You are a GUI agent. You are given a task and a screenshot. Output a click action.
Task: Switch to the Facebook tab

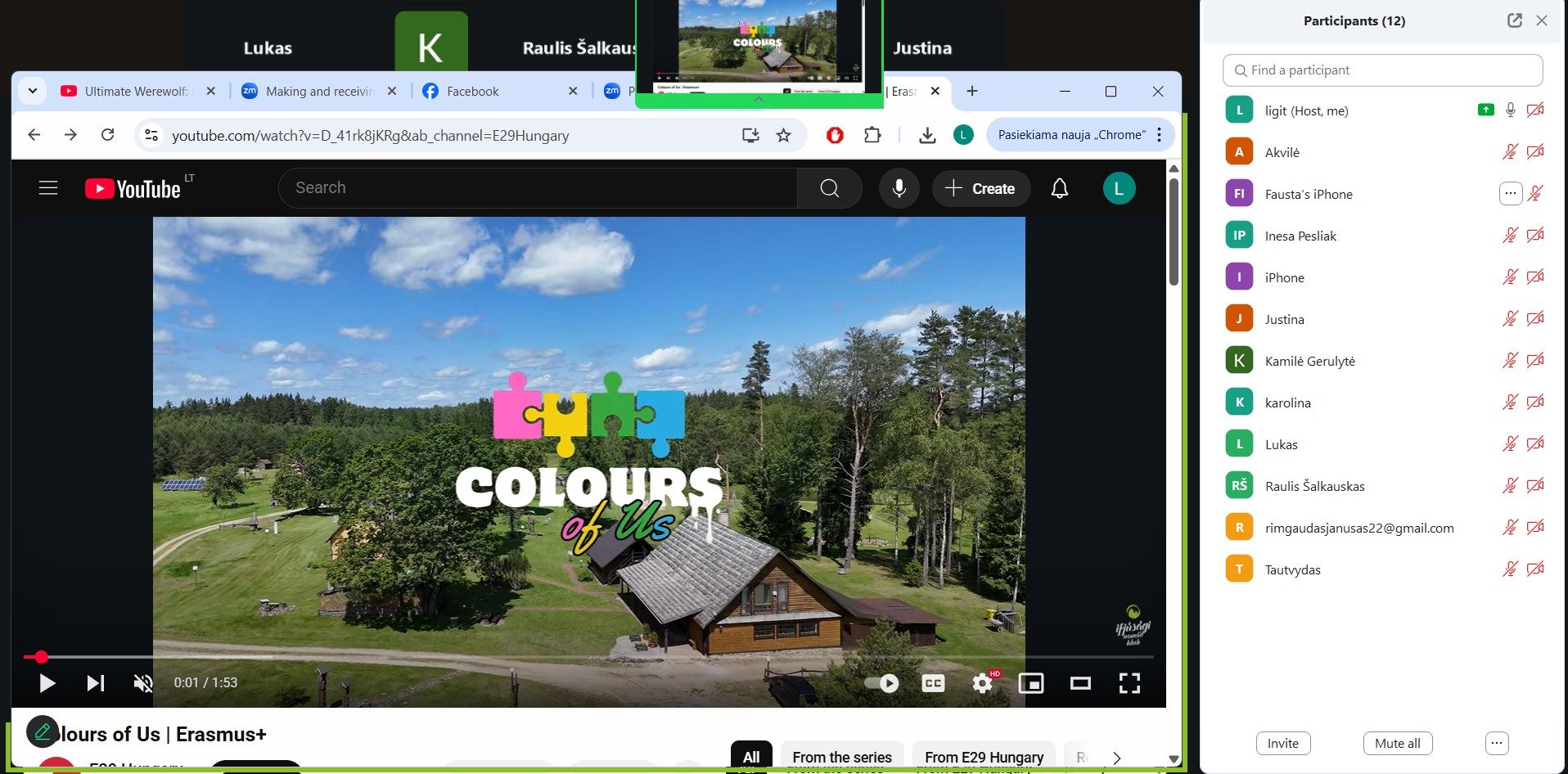pyautogui.click(x=472, y=92)
